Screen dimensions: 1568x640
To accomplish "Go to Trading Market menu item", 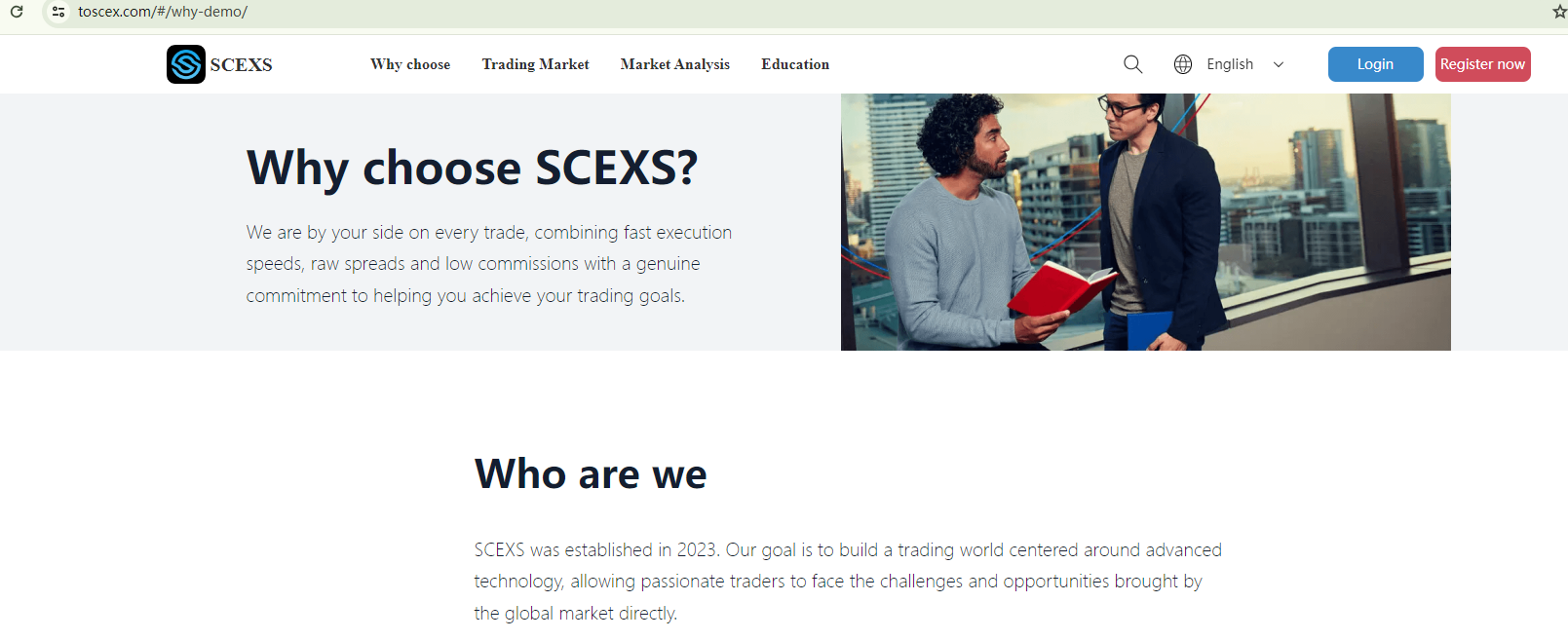I will coord(535,64).
